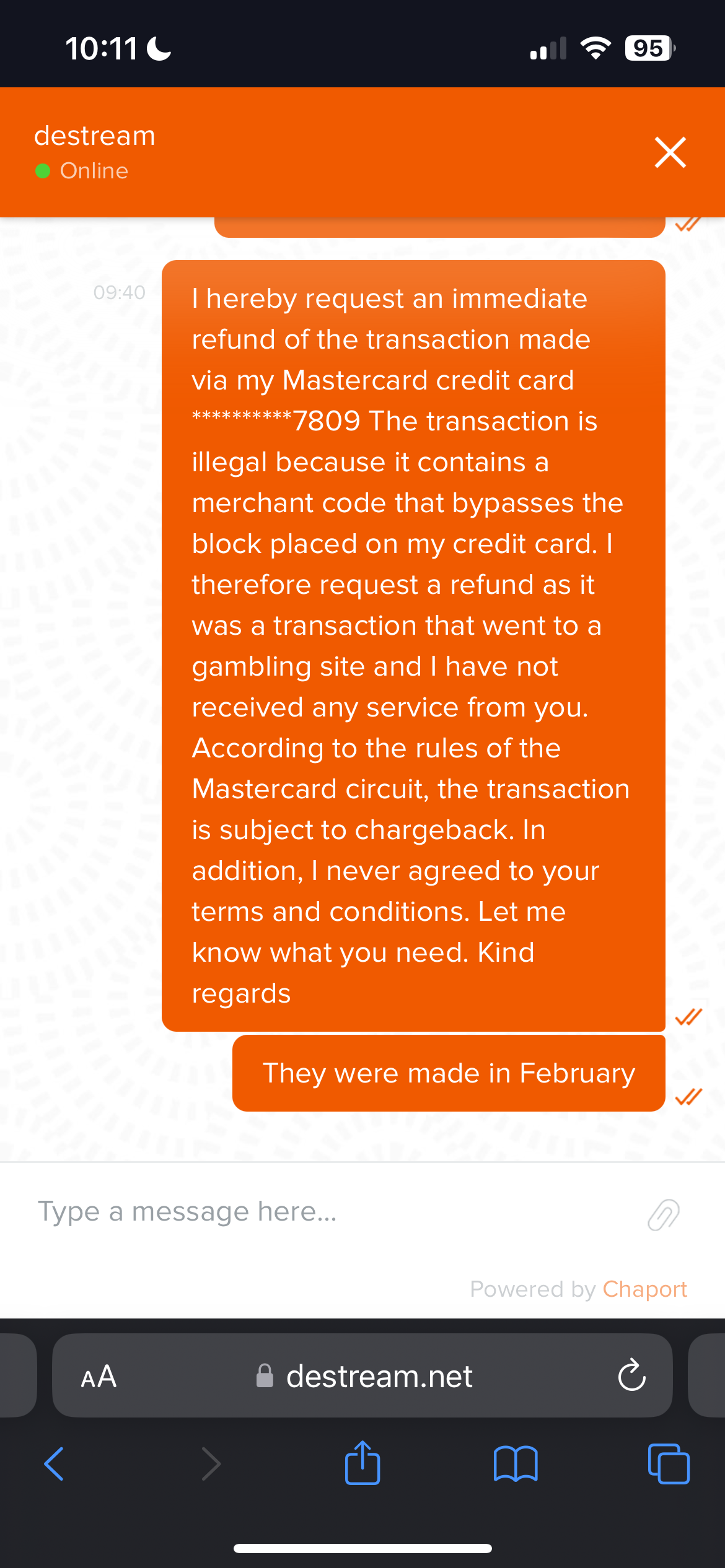Open the Chaport link

tap(644, 1289)
